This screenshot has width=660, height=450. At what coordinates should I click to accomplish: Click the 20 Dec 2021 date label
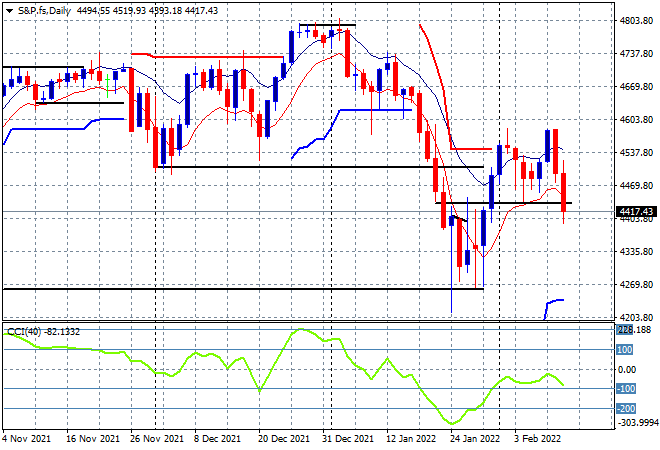point(284,439)
